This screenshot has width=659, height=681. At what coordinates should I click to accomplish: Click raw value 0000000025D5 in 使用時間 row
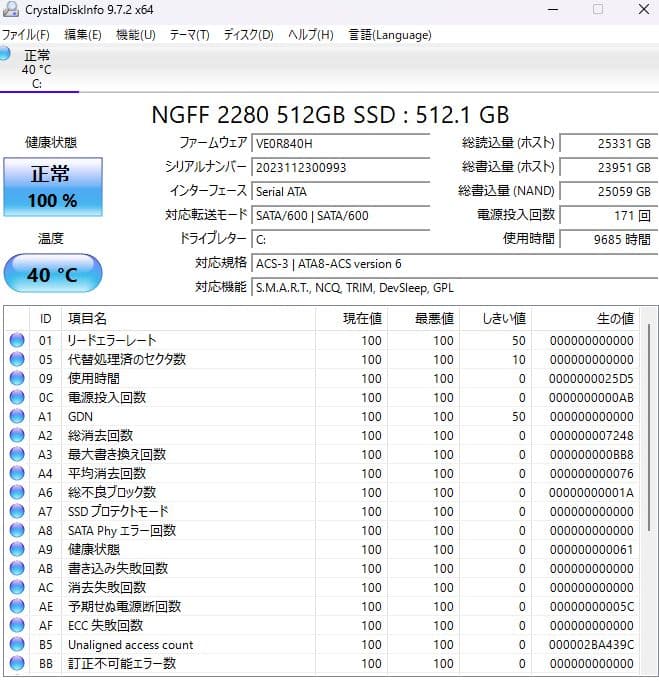point(591,378)
